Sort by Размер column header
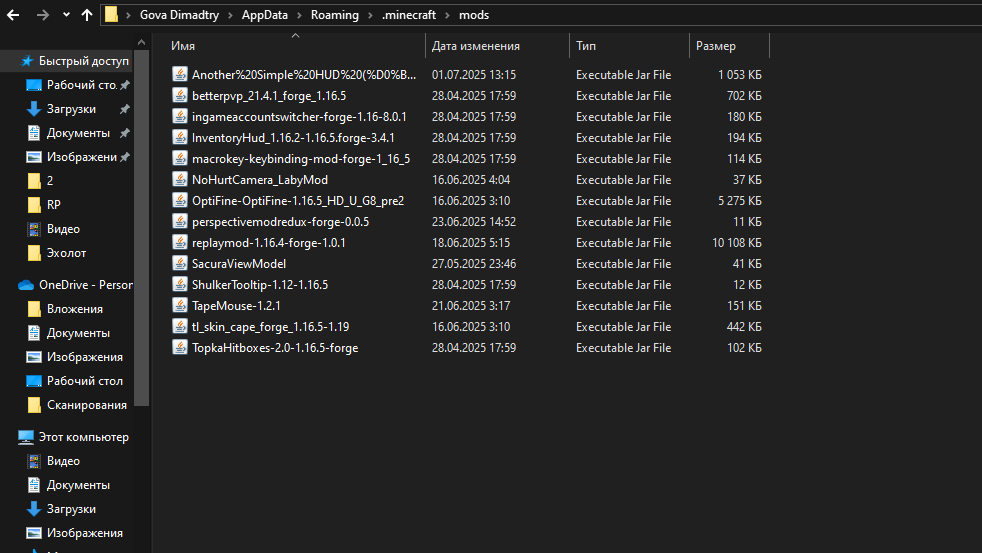 tap(716, 46)
